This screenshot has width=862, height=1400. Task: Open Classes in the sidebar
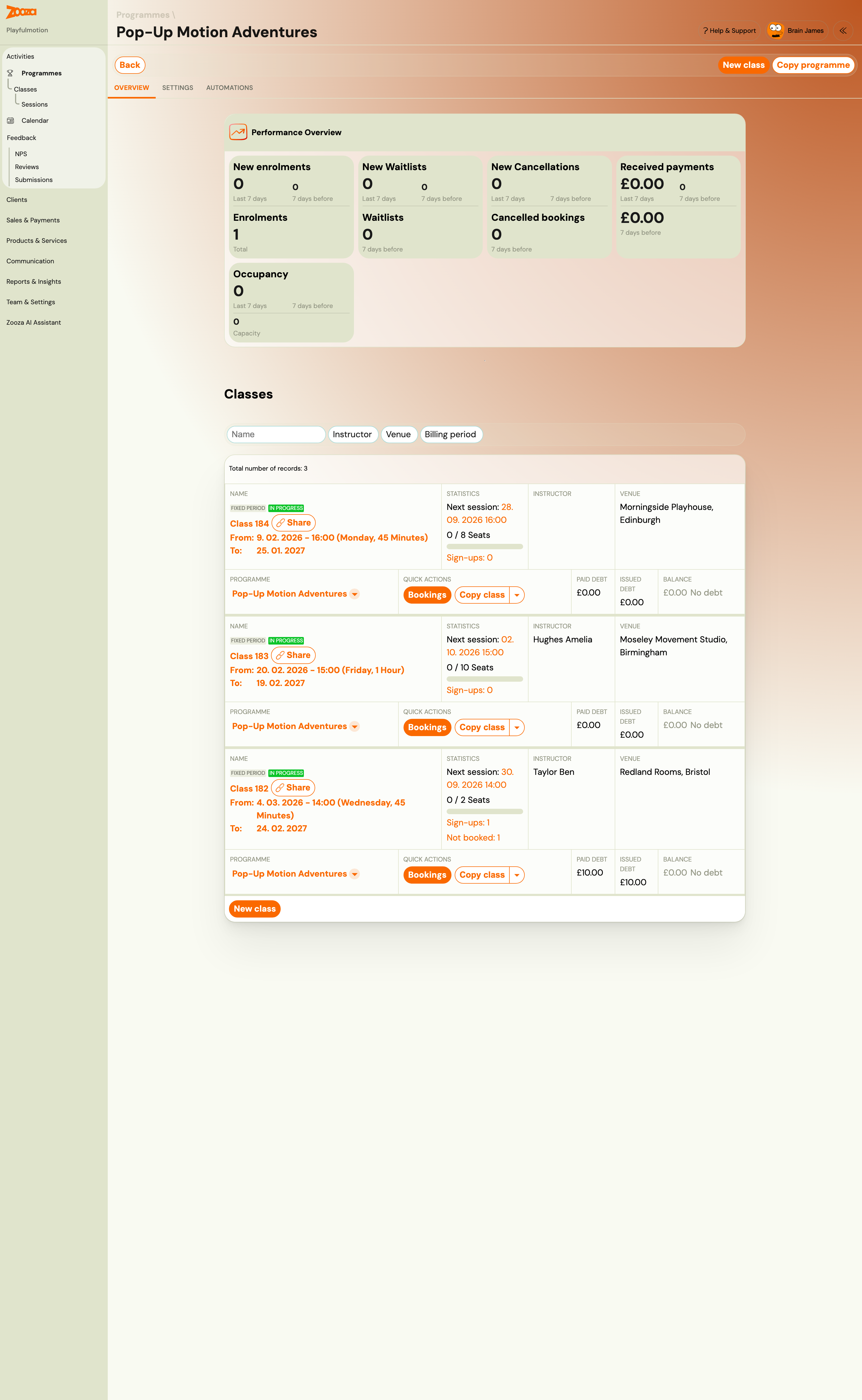point(26,89)
